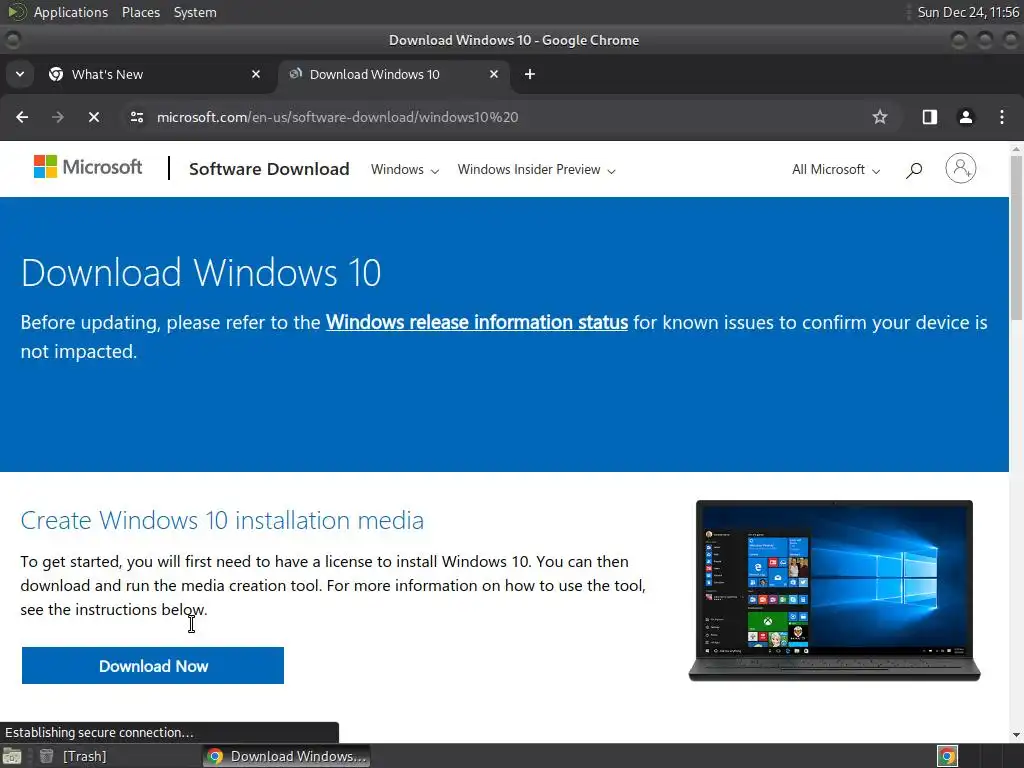Click the scrollbar up arrow
Screen dimensions: 1024x768
(1016, 149)
